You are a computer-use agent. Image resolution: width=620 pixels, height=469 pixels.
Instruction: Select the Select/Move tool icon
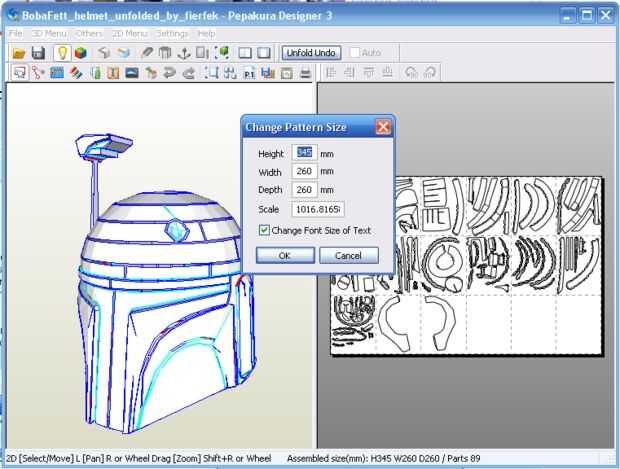click(19, 73)
